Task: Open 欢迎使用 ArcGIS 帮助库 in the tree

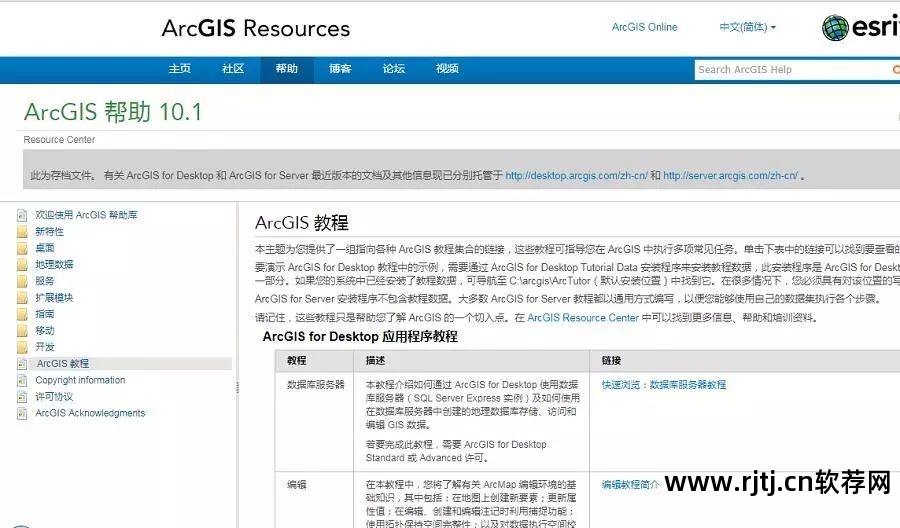Action: pyautogui.click(x=86, y=215)
